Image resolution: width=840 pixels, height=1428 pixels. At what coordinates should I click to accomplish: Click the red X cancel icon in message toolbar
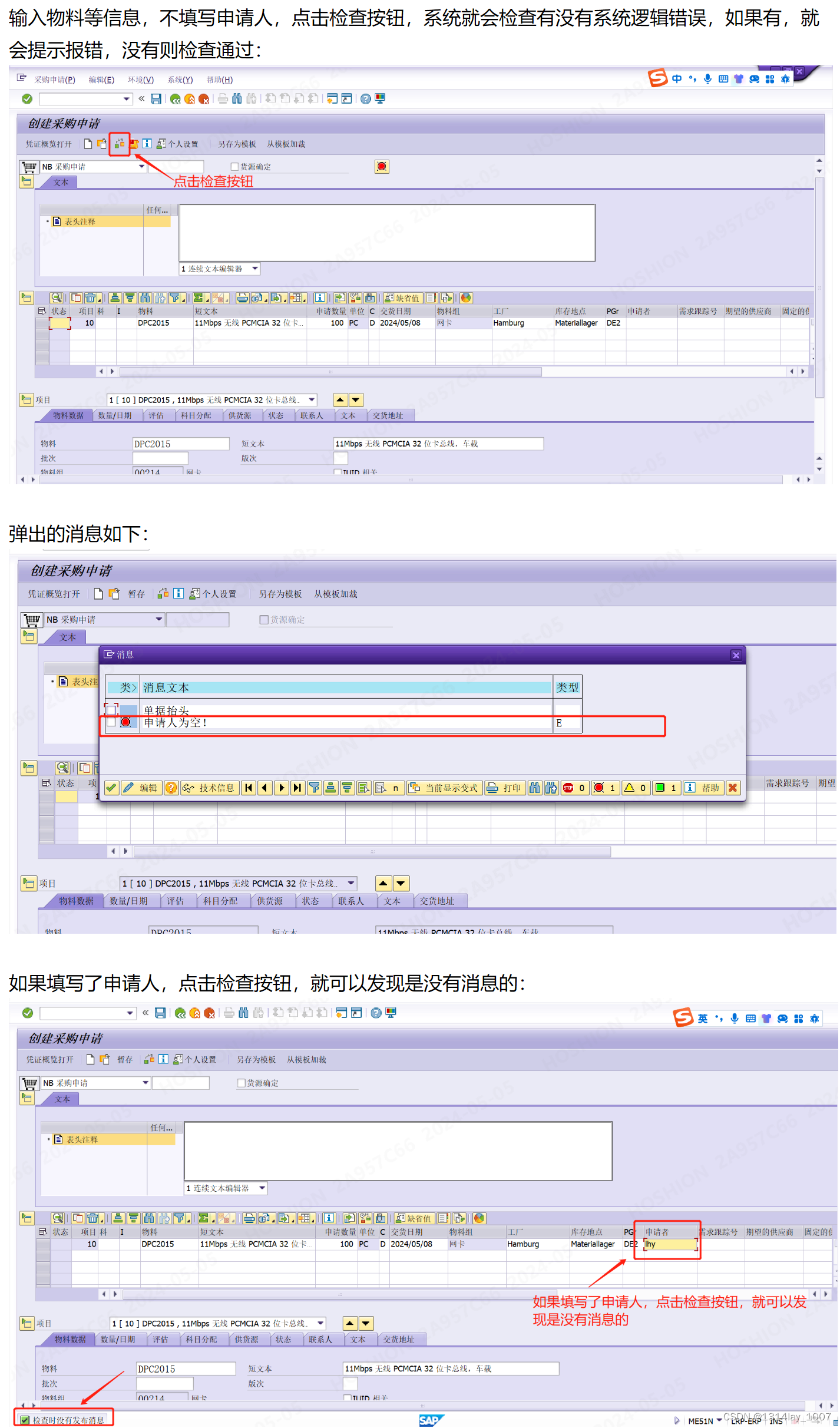(732, 788)
